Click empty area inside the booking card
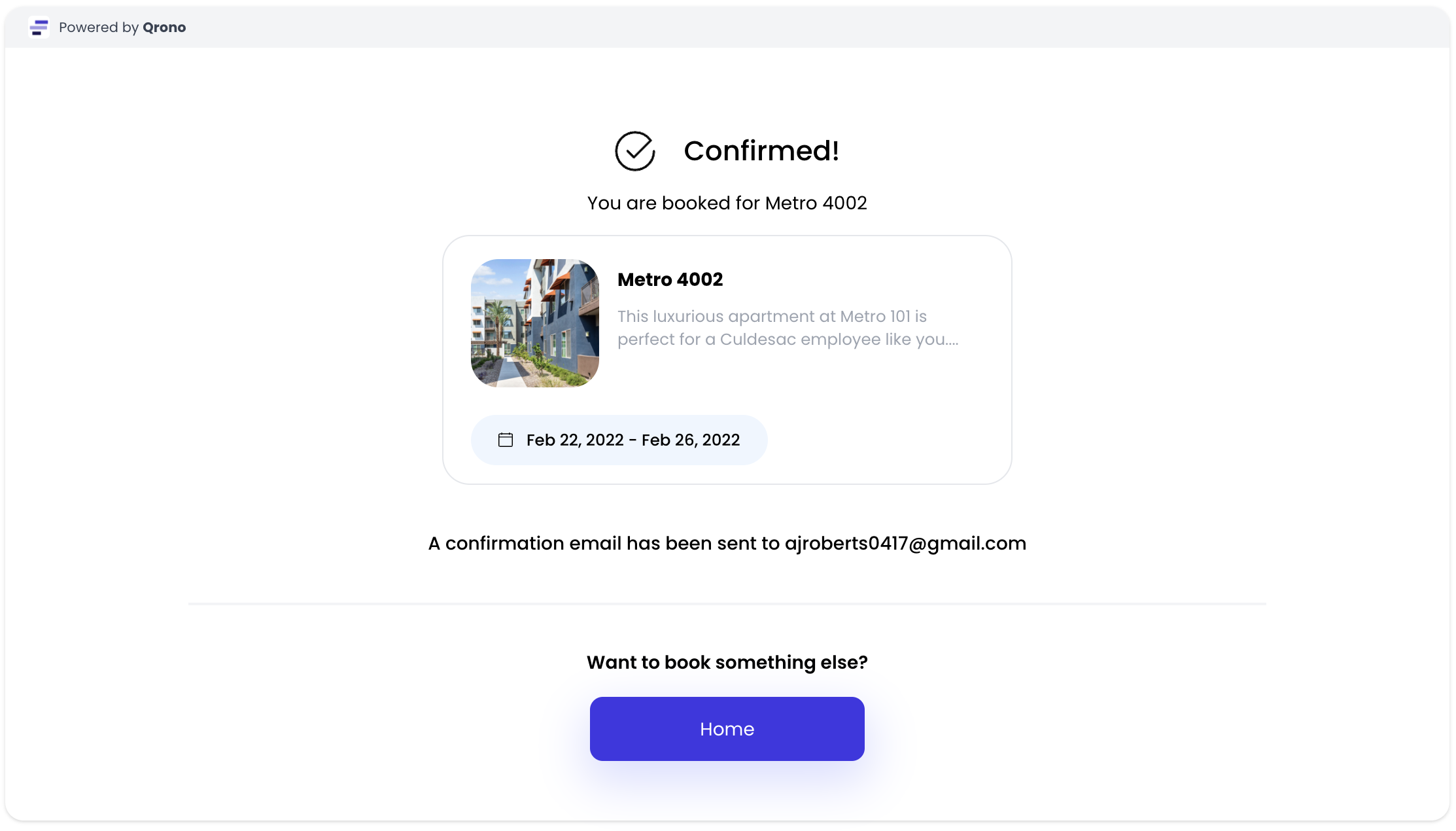This screenshot has width=1456, height=831. (x=883, y=419)
